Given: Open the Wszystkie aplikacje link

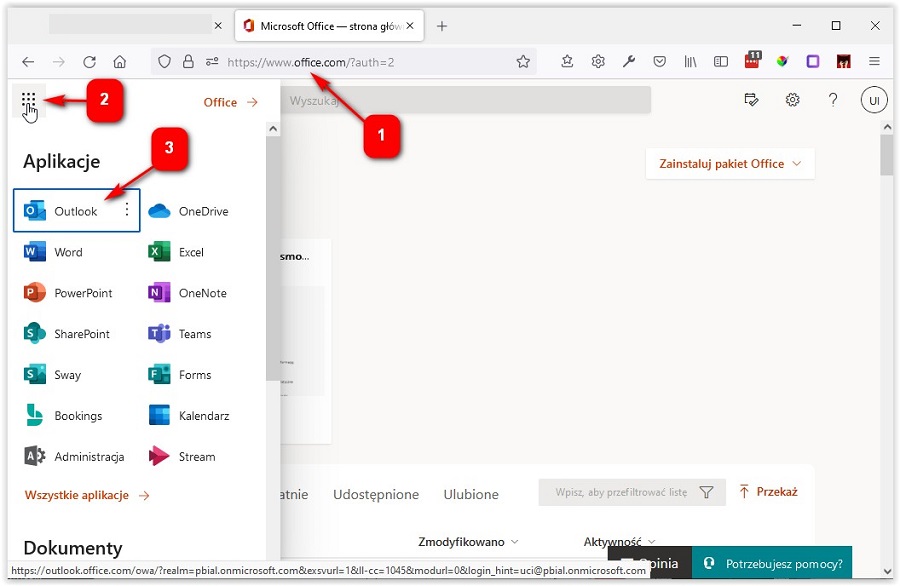Looking at the screenshot, I should tap(87, 495).
